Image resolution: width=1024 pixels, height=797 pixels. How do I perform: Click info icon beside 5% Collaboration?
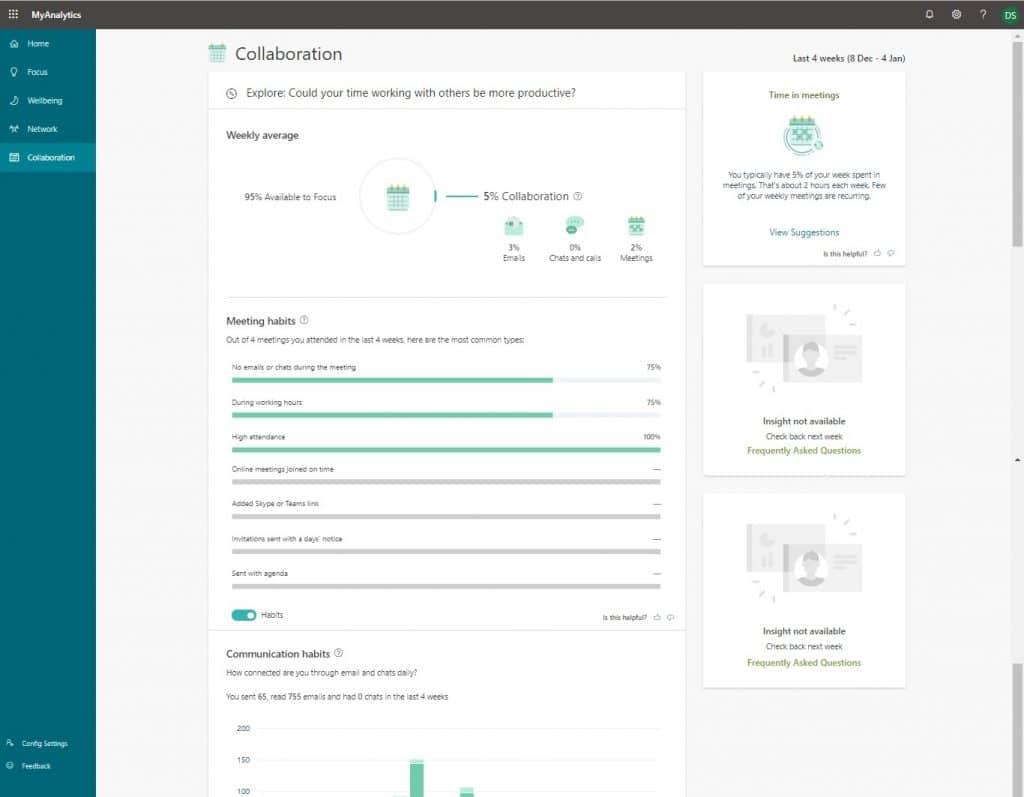coord(578,197)
